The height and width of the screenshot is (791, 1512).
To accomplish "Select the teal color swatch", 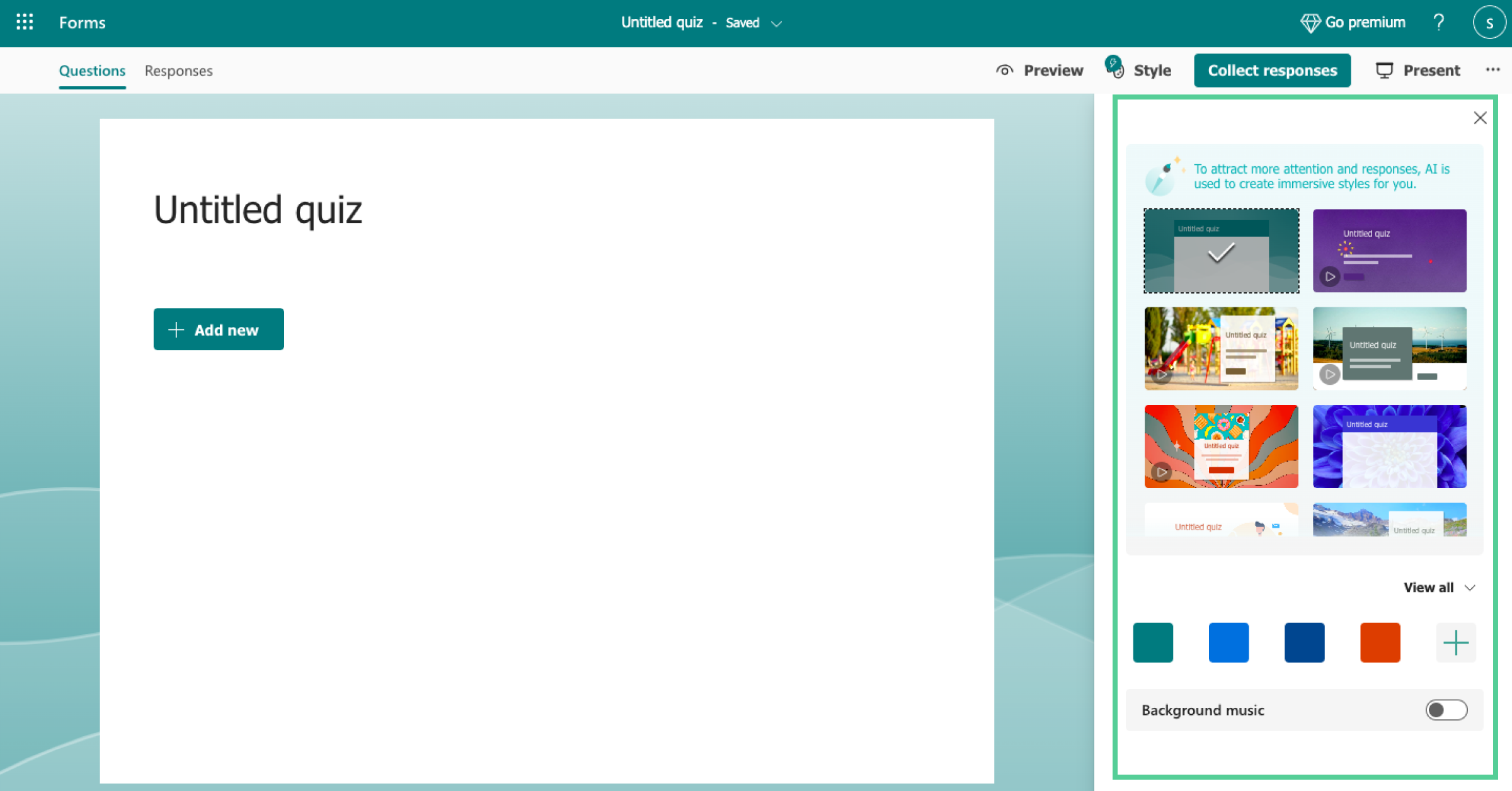I will (x=1153, y=642).
